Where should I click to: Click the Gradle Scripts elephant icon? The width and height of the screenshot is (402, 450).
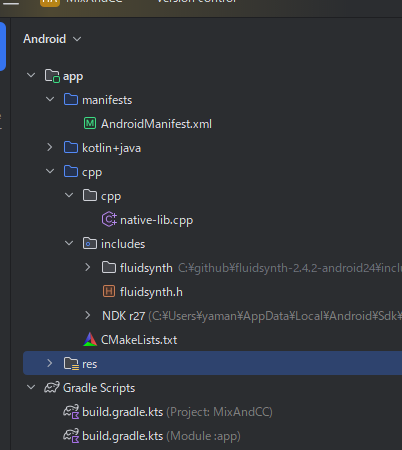click(x=52, y=387)
